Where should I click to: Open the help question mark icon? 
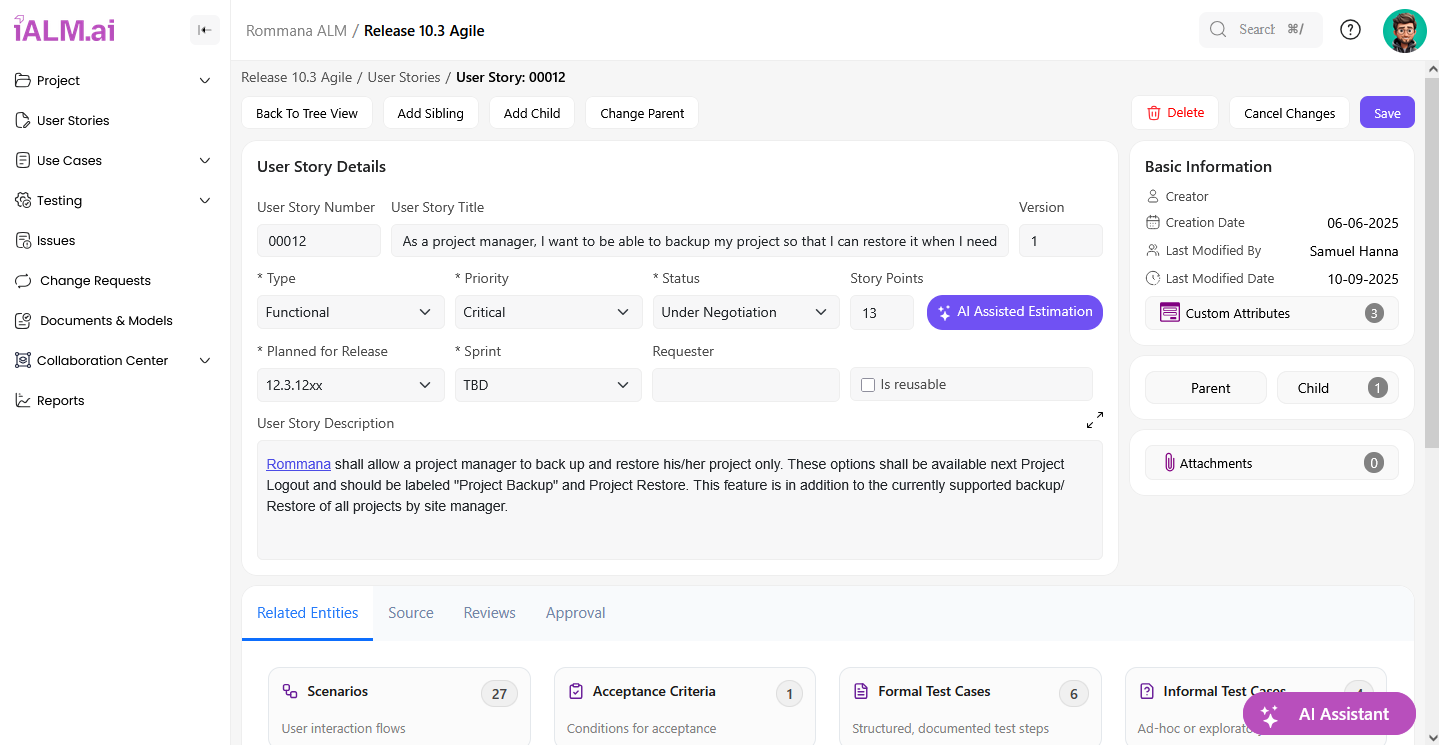(1350, 30)
